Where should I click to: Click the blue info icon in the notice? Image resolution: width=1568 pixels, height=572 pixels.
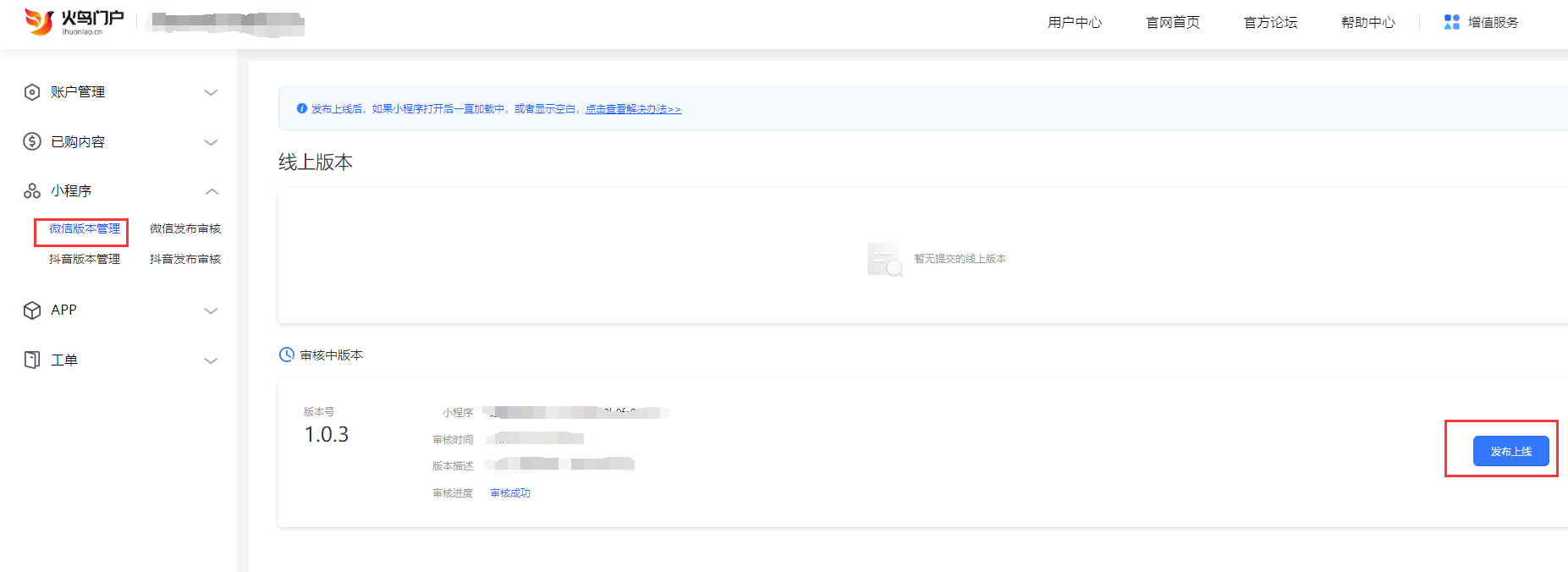(x=302, y=108)
